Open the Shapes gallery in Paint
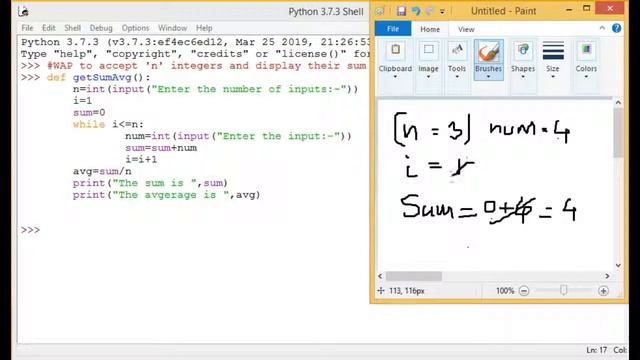 pyautogui.click(x=523, y=60)
